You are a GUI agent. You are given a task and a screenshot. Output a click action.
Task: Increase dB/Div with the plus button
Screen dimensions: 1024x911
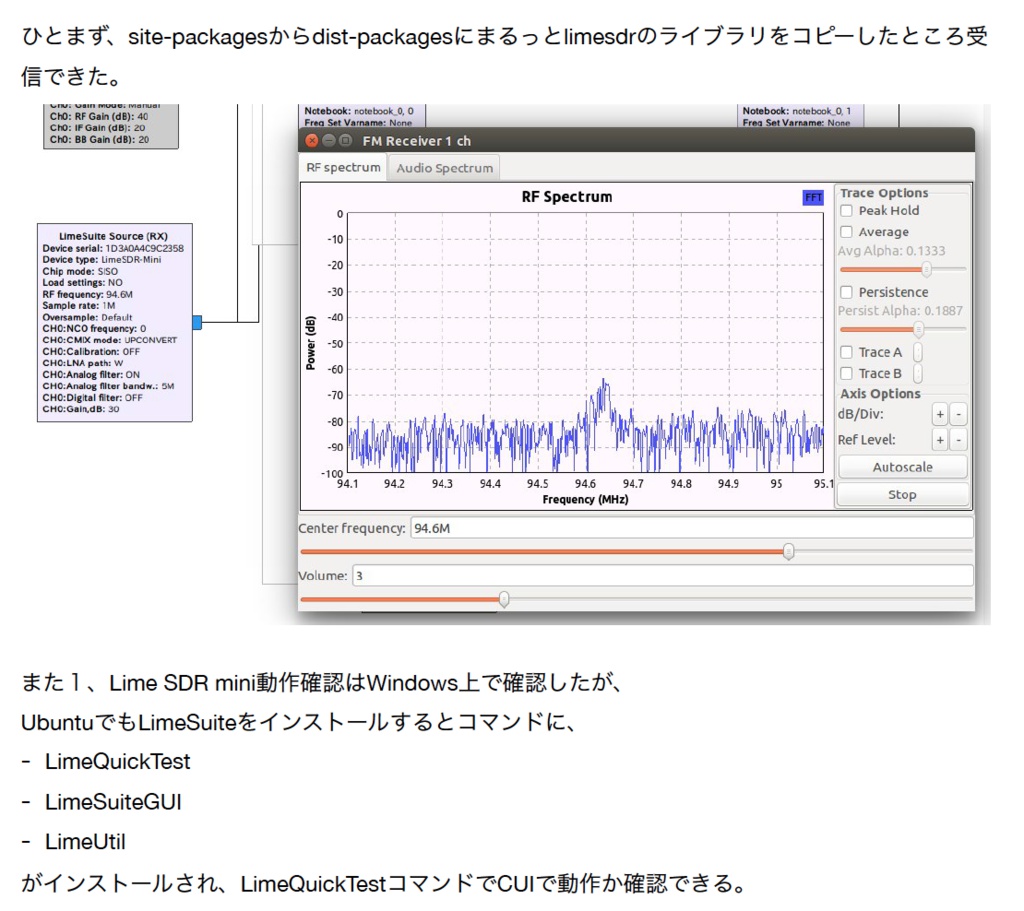(940, 413)
